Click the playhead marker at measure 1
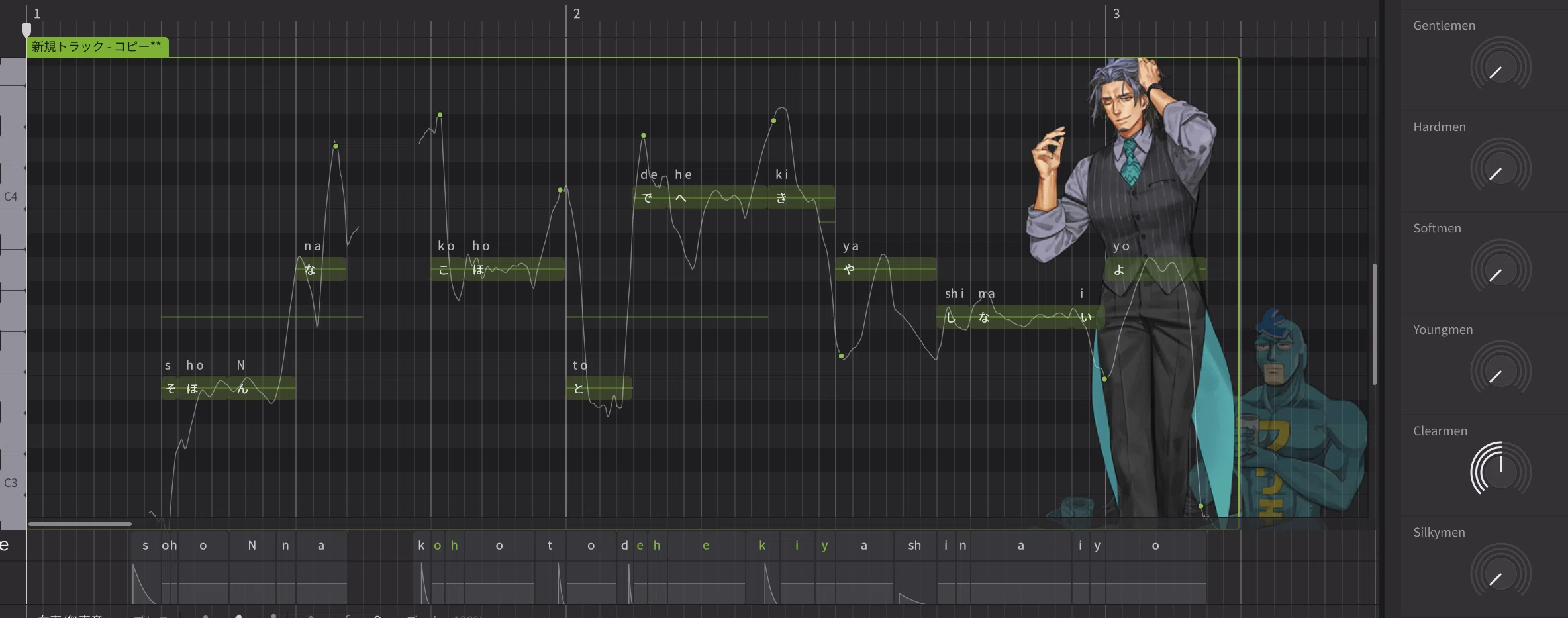This screenshot has height=618, width=1568. [26, 30]
